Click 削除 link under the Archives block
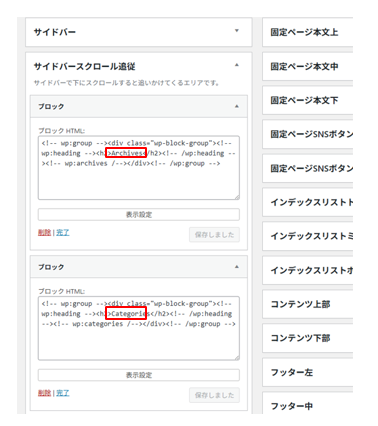 tap(44, 232)
